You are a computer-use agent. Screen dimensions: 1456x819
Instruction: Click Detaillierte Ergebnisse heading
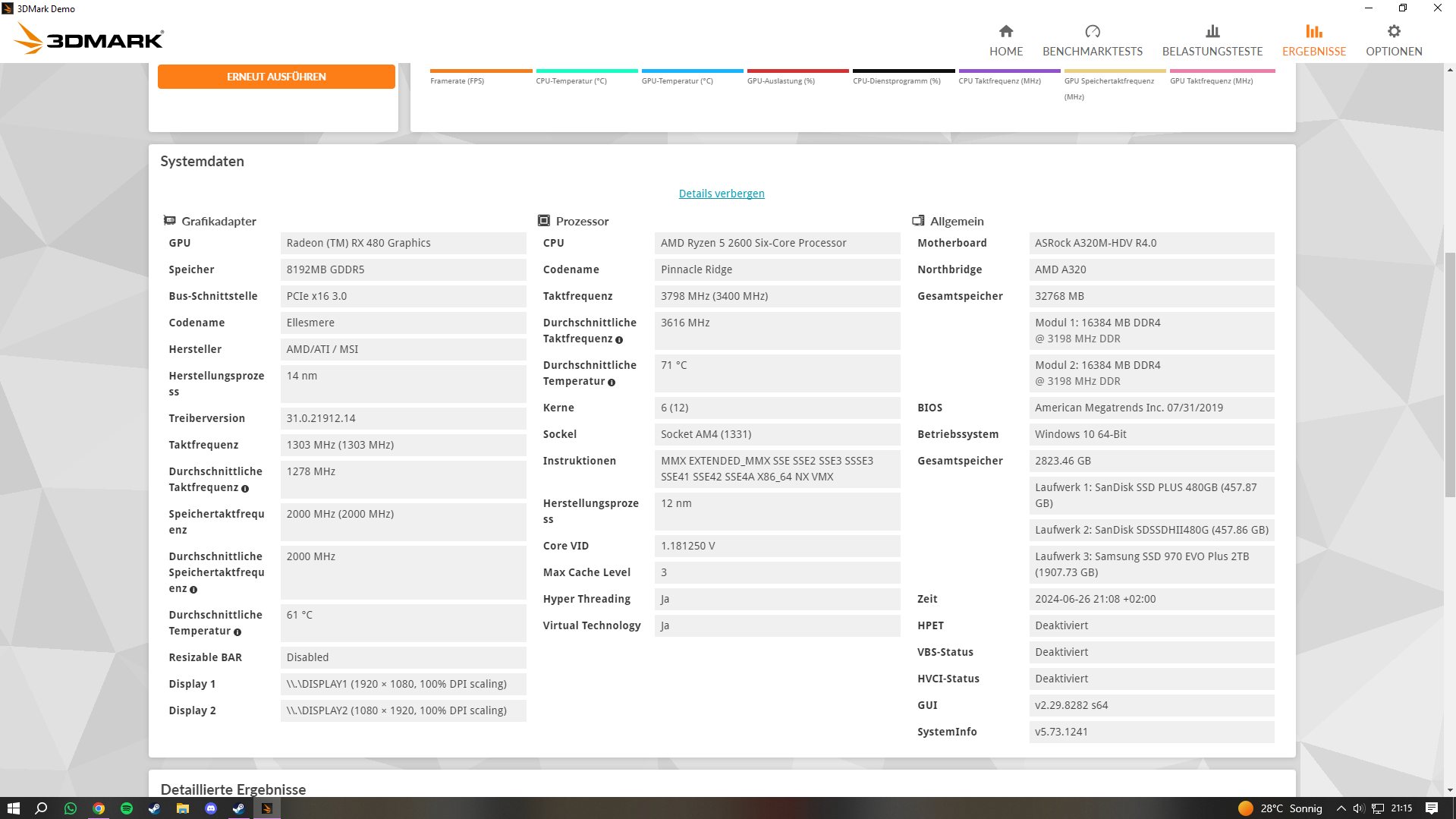233,789
